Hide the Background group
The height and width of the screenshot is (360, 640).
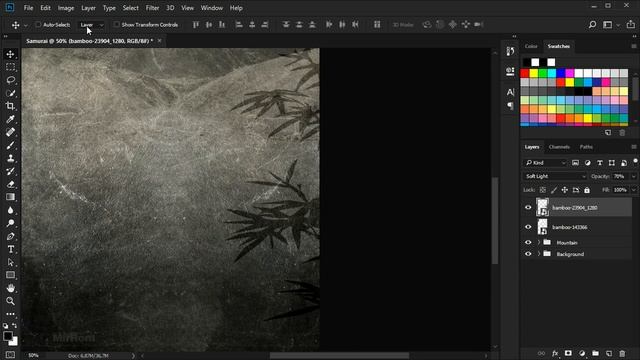(528, 254)
